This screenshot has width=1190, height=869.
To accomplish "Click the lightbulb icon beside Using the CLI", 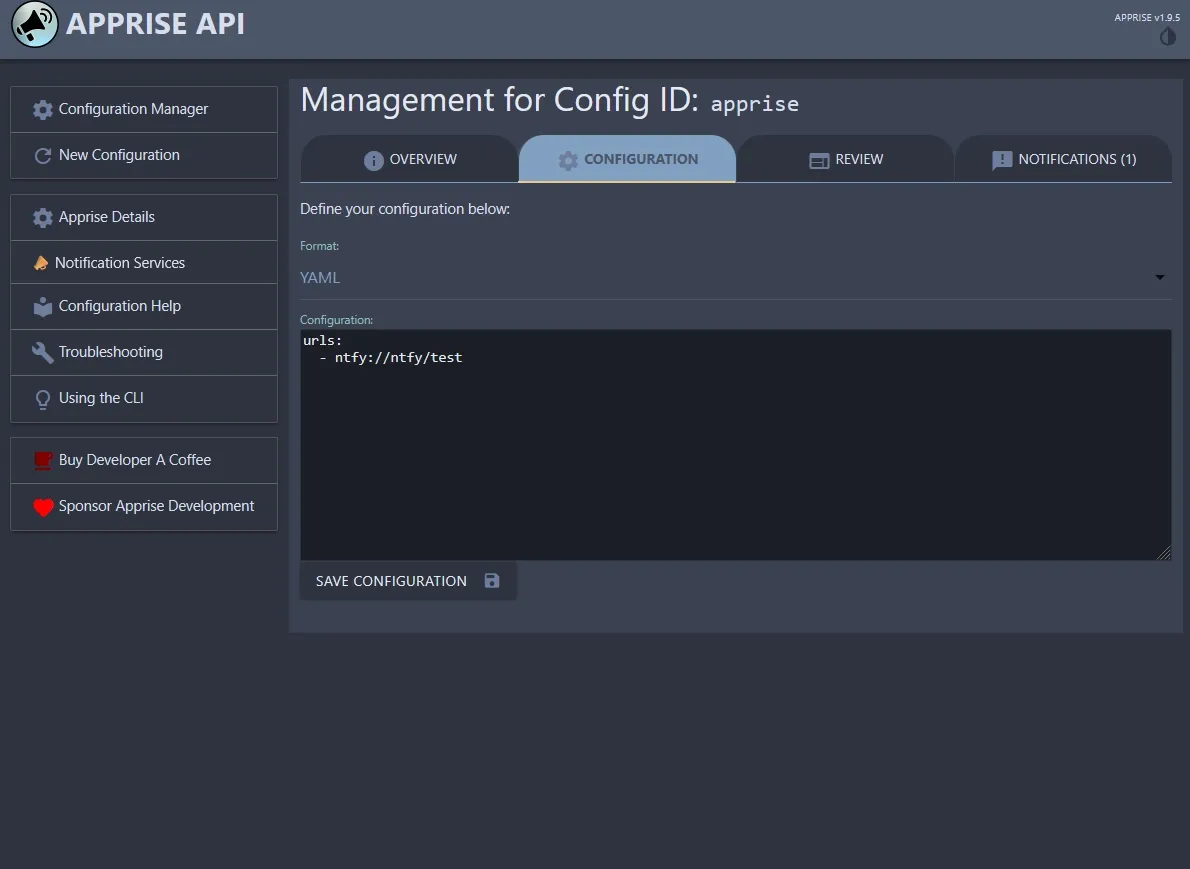I will [x=42, y=399].
